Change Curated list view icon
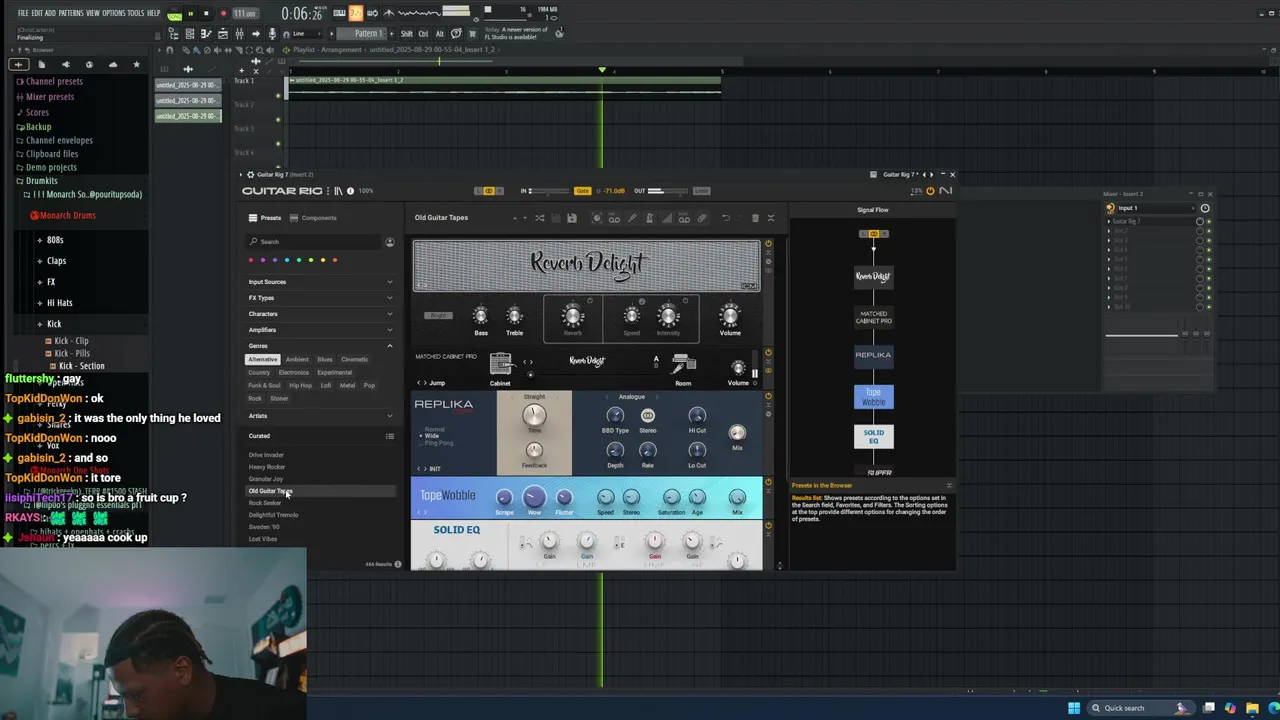This screenshot has width=1280, height=720. (x=390, y=436)
